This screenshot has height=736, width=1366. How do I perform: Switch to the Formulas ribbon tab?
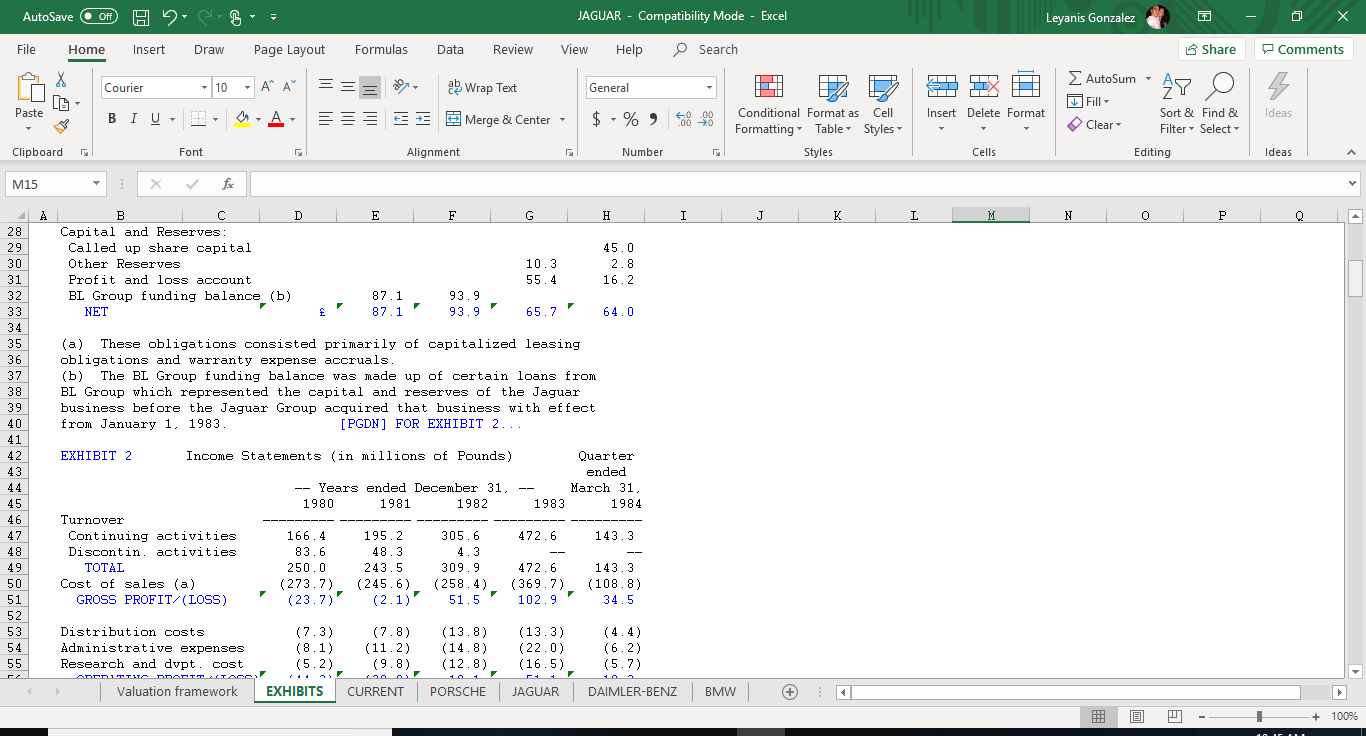coord(381,49)
